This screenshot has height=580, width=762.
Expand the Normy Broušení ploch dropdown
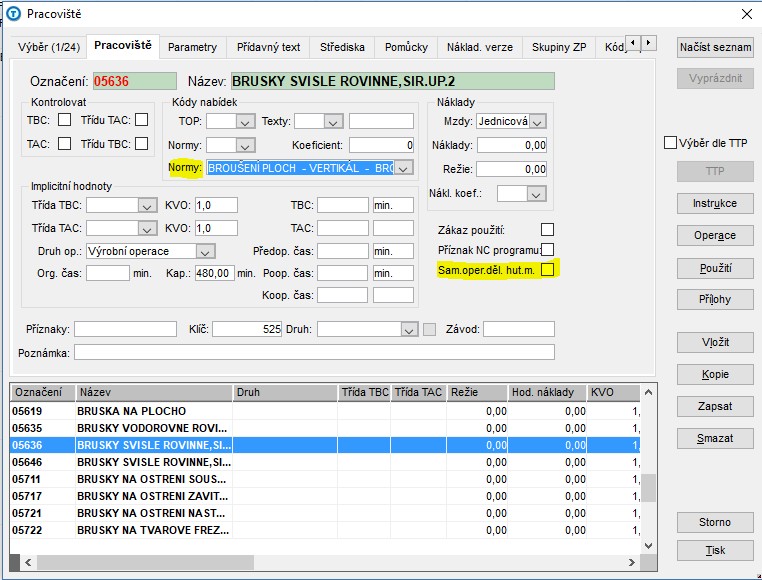(403, 168)
